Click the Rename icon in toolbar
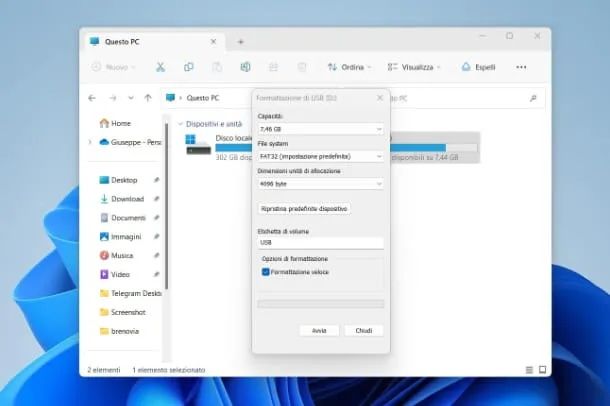Viewport: 610px width, 406px height. (x=245, y=67)
